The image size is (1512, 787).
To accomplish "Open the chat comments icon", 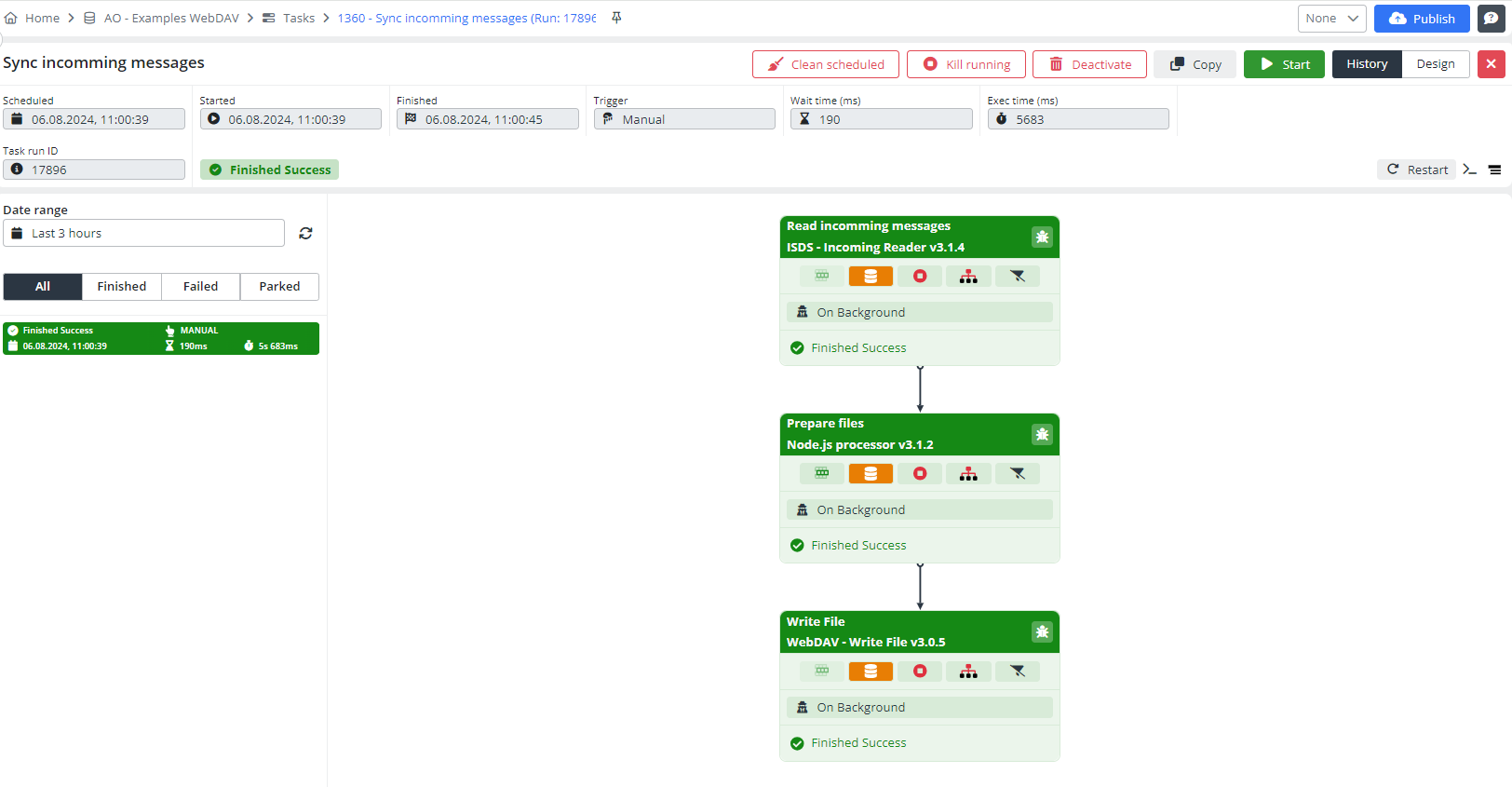I will coord(1491,19).
